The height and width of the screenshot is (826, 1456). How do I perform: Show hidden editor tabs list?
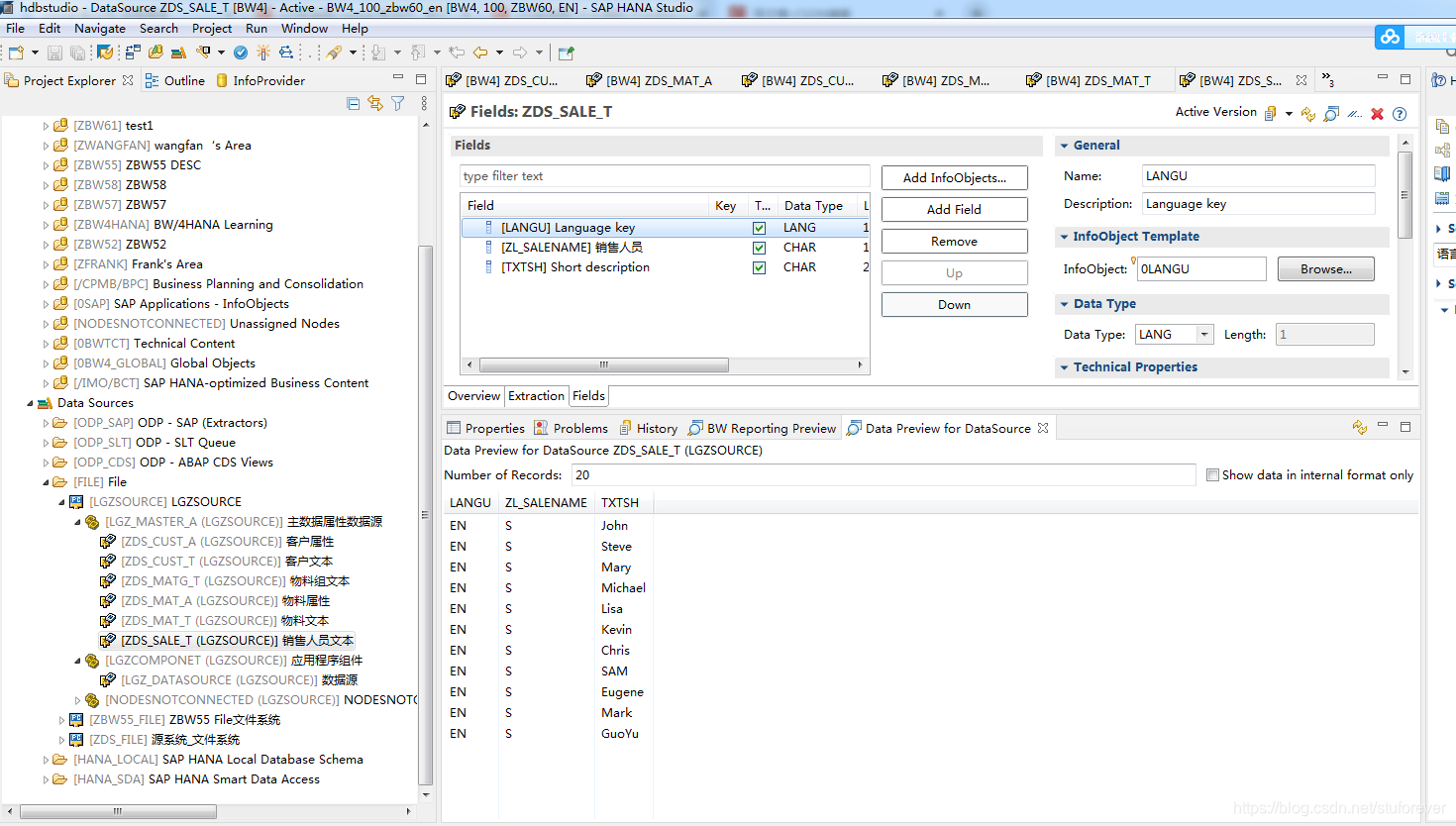(1327, 80)
